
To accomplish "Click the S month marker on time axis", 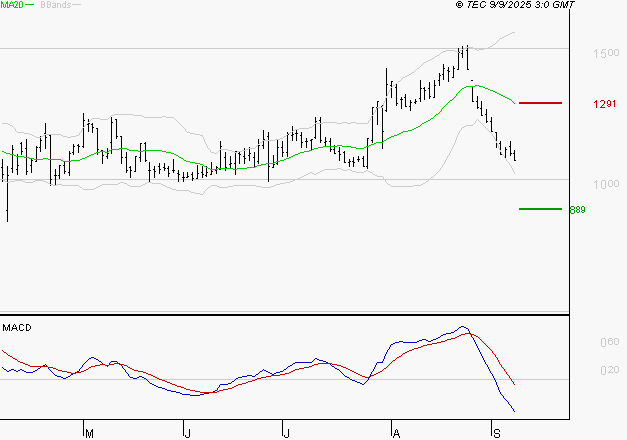I will [x=497, y=434].
